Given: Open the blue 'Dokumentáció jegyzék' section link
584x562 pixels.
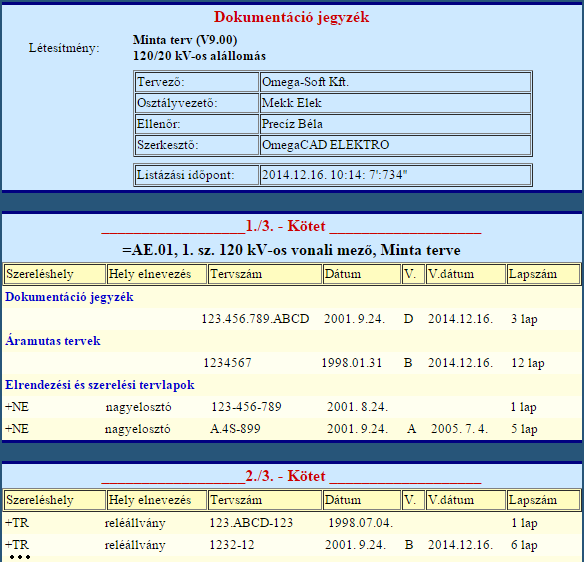Looking at the screenshot, I should pos(69,297).
